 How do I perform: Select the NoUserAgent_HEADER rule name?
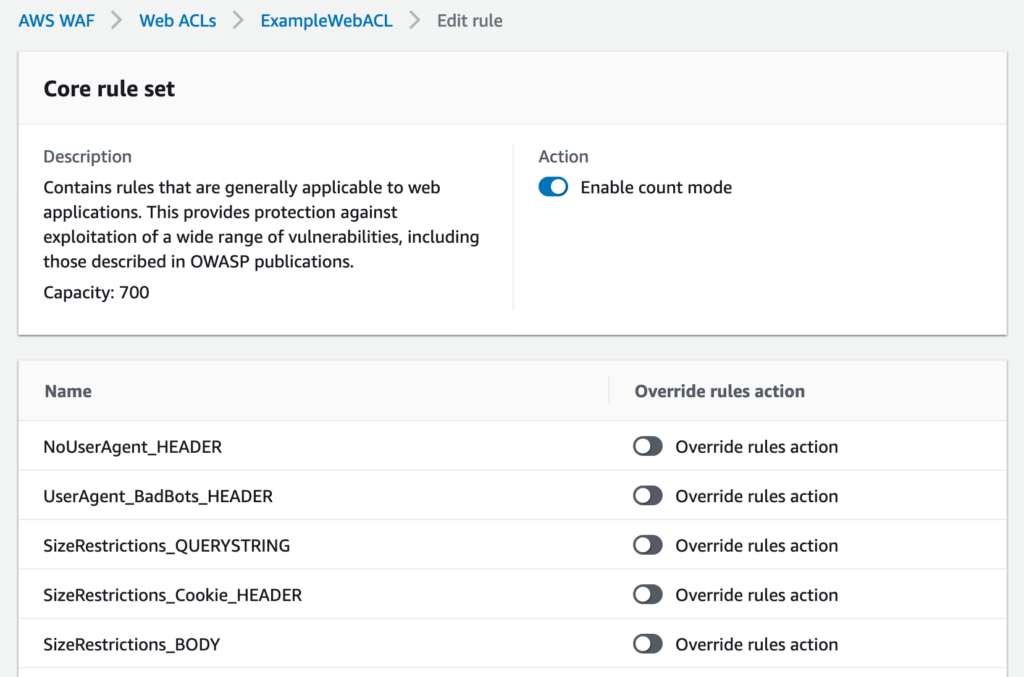tap(132, 446)
